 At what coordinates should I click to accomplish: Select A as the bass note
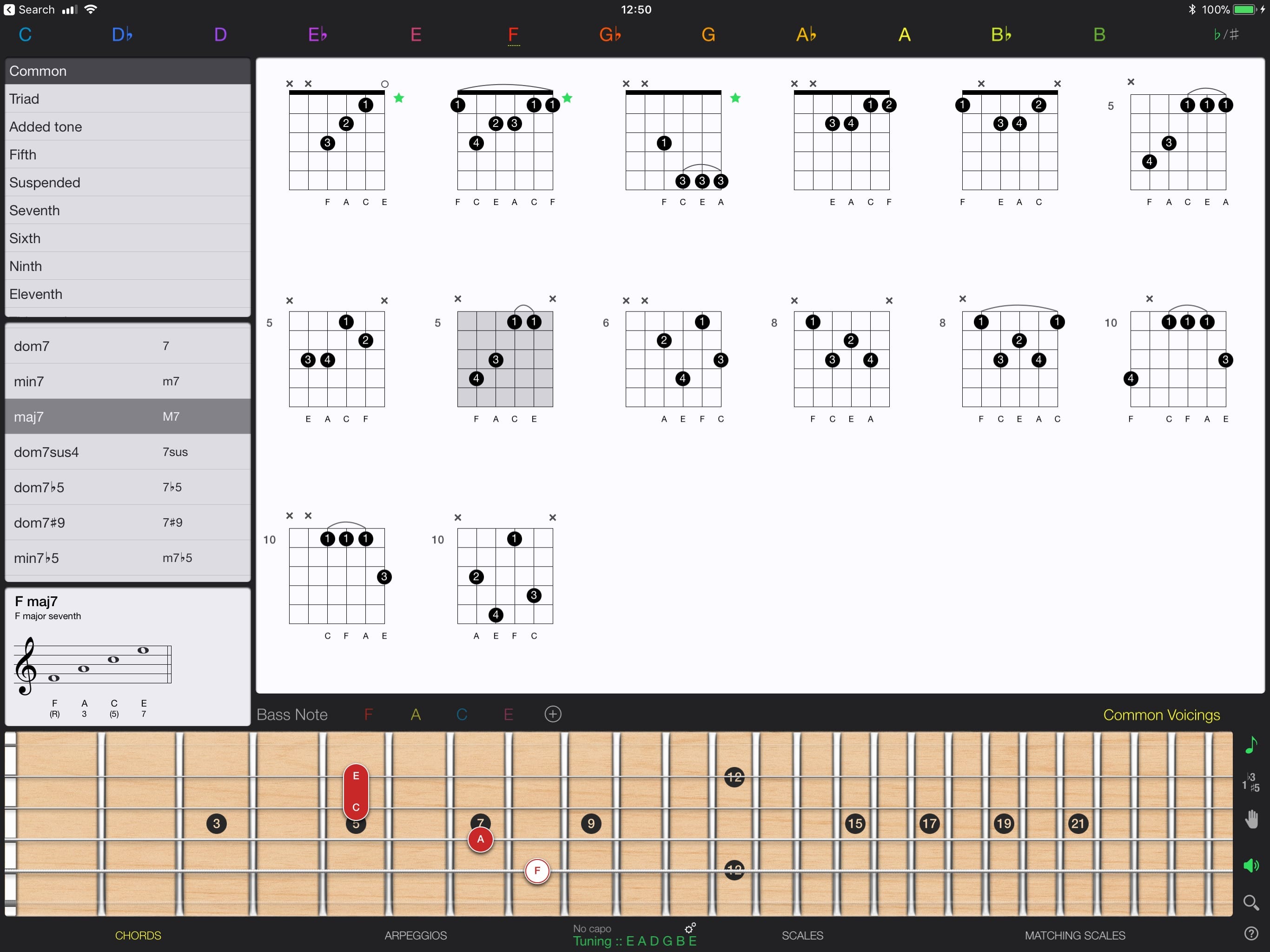pos(416,714)
